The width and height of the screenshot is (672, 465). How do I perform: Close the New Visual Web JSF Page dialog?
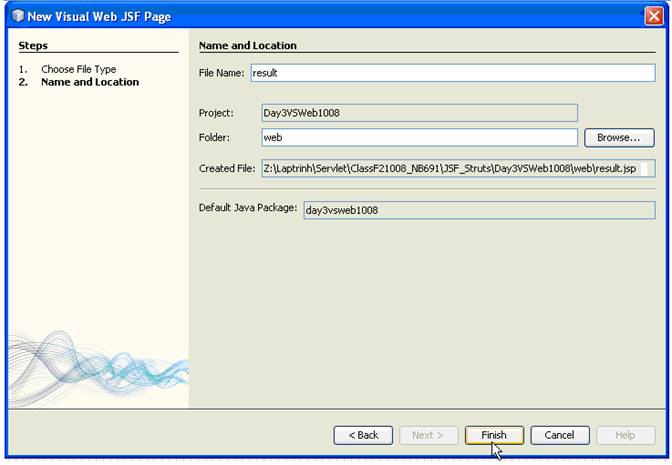[654, 16]
